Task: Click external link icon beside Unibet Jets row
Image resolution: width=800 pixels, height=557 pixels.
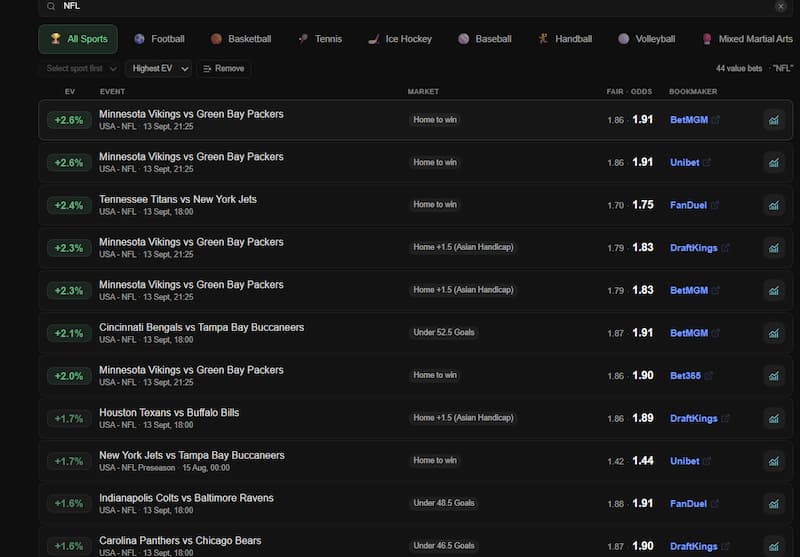Action: 707,461
